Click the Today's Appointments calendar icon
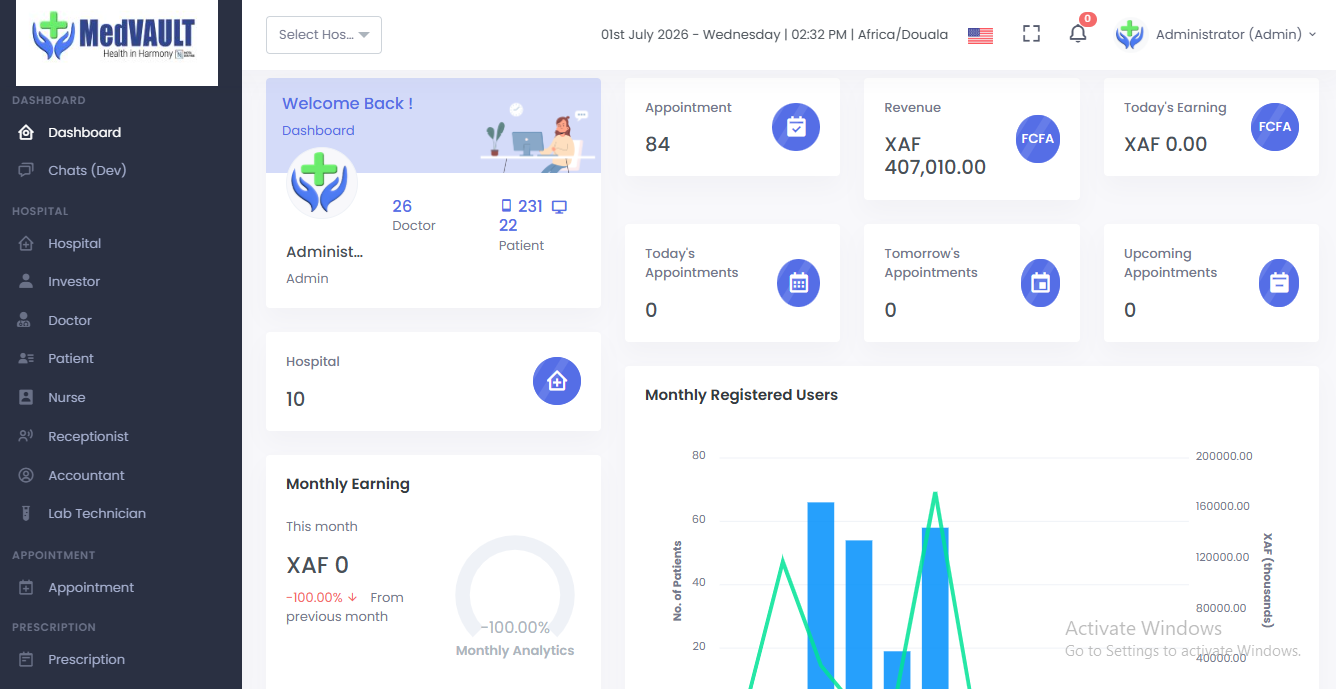 tap(798, 283)
